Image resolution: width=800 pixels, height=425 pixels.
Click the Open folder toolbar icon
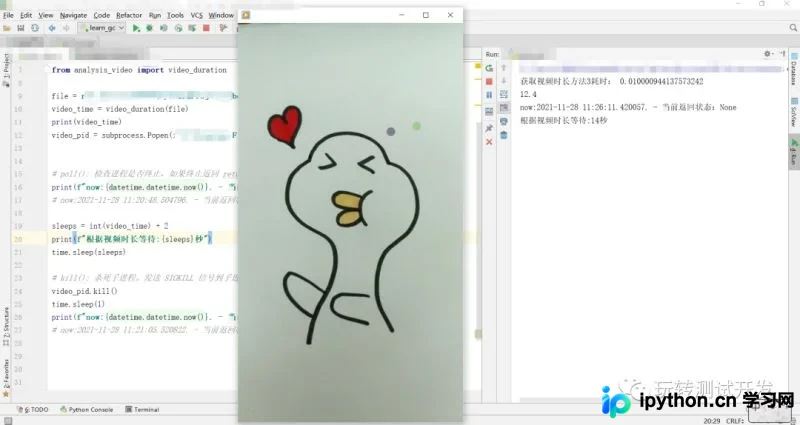point(7,28)
